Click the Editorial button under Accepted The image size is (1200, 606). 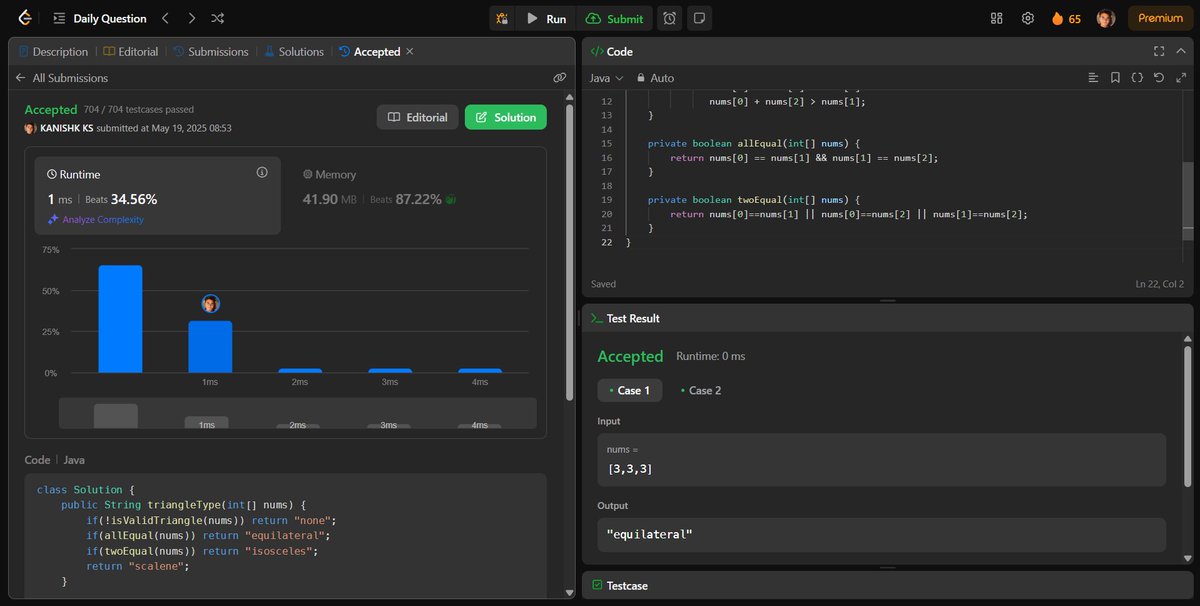point(417,117)
